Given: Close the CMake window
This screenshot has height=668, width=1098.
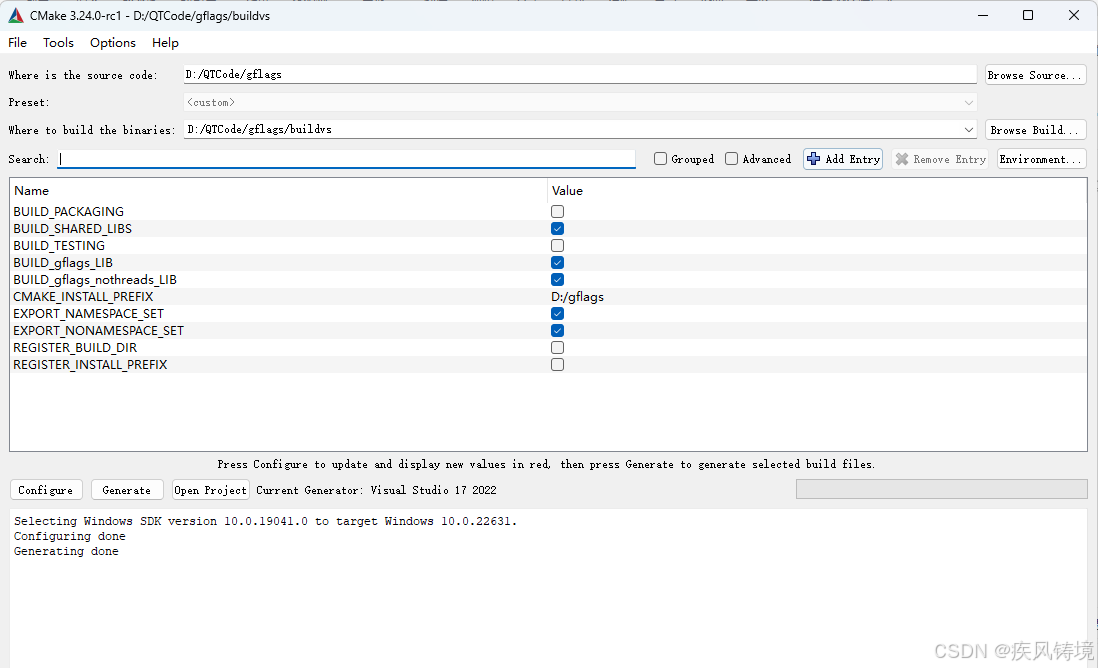Looking at the screenshot, I should point(1073,15).
